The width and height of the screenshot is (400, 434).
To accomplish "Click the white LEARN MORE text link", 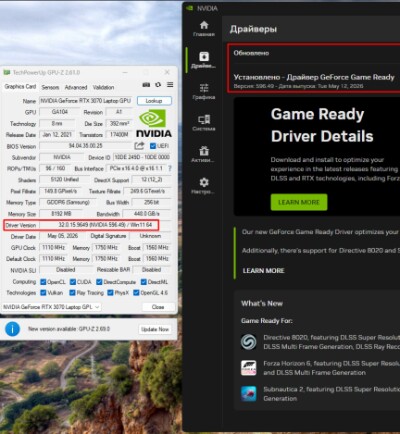I will (x=263, y=271).
